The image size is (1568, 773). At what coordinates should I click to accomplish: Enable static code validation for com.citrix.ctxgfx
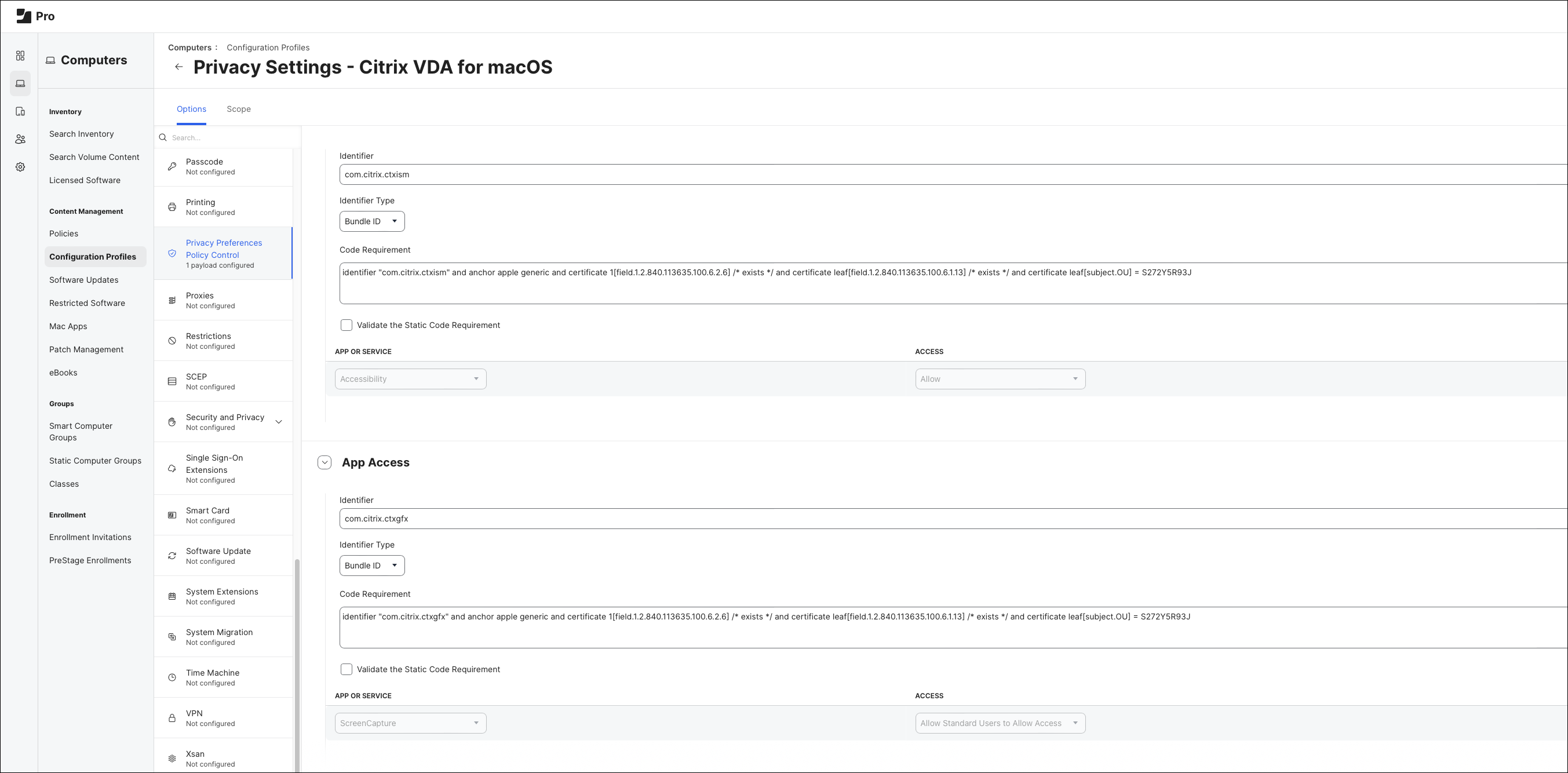point(347,669)
